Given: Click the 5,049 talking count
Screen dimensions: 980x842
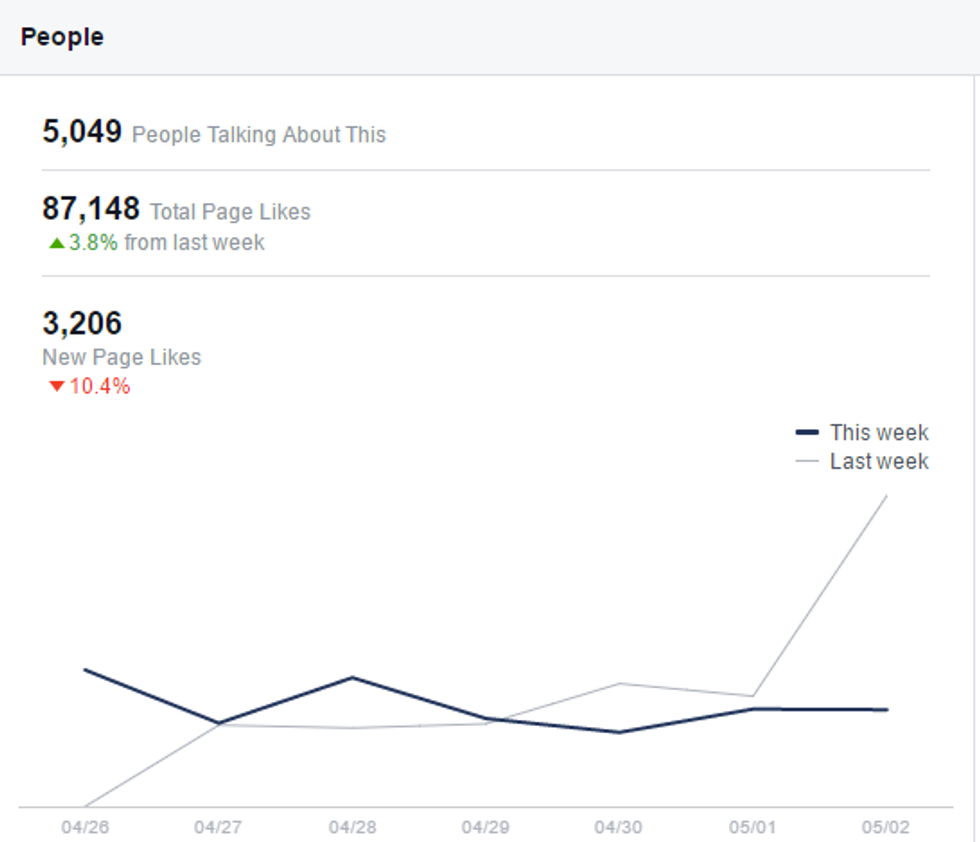Looking at the screenshot, I should 82,132.
